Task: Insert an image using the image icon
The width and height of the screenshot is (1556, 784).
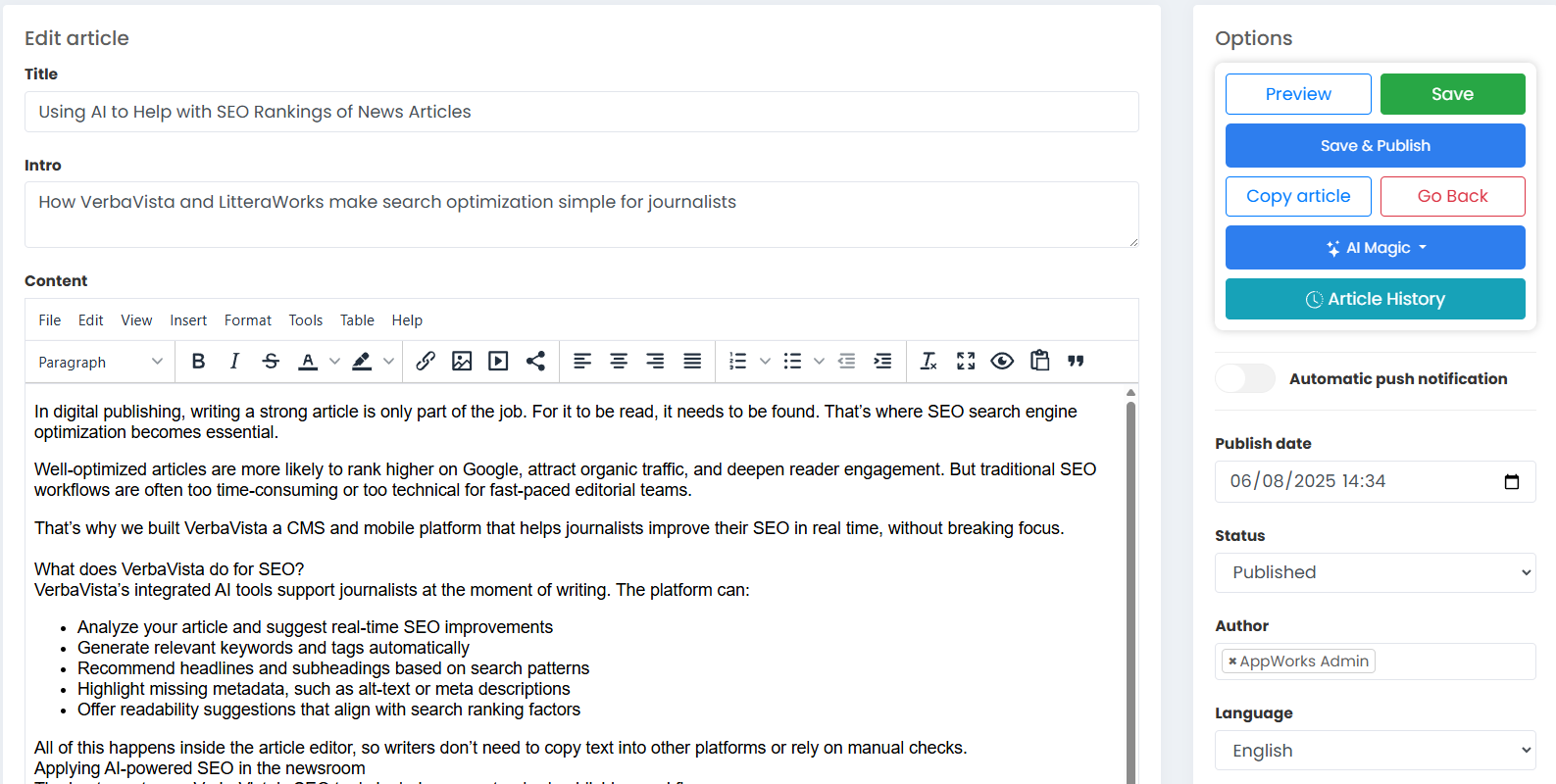Action: [462, 362]
